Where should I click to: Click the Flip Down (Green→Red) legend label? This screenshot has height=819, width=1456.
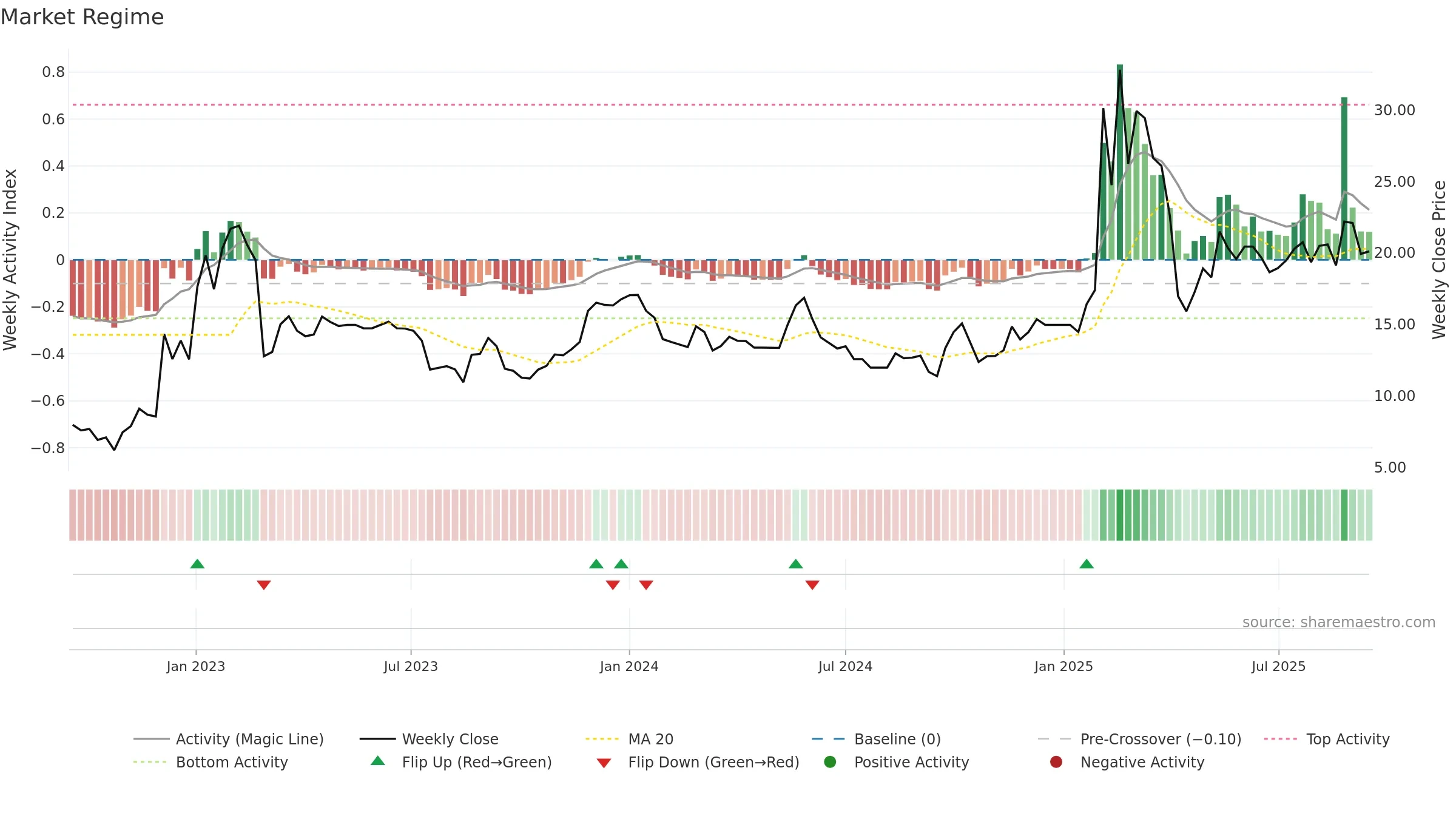tap(713, 762)
